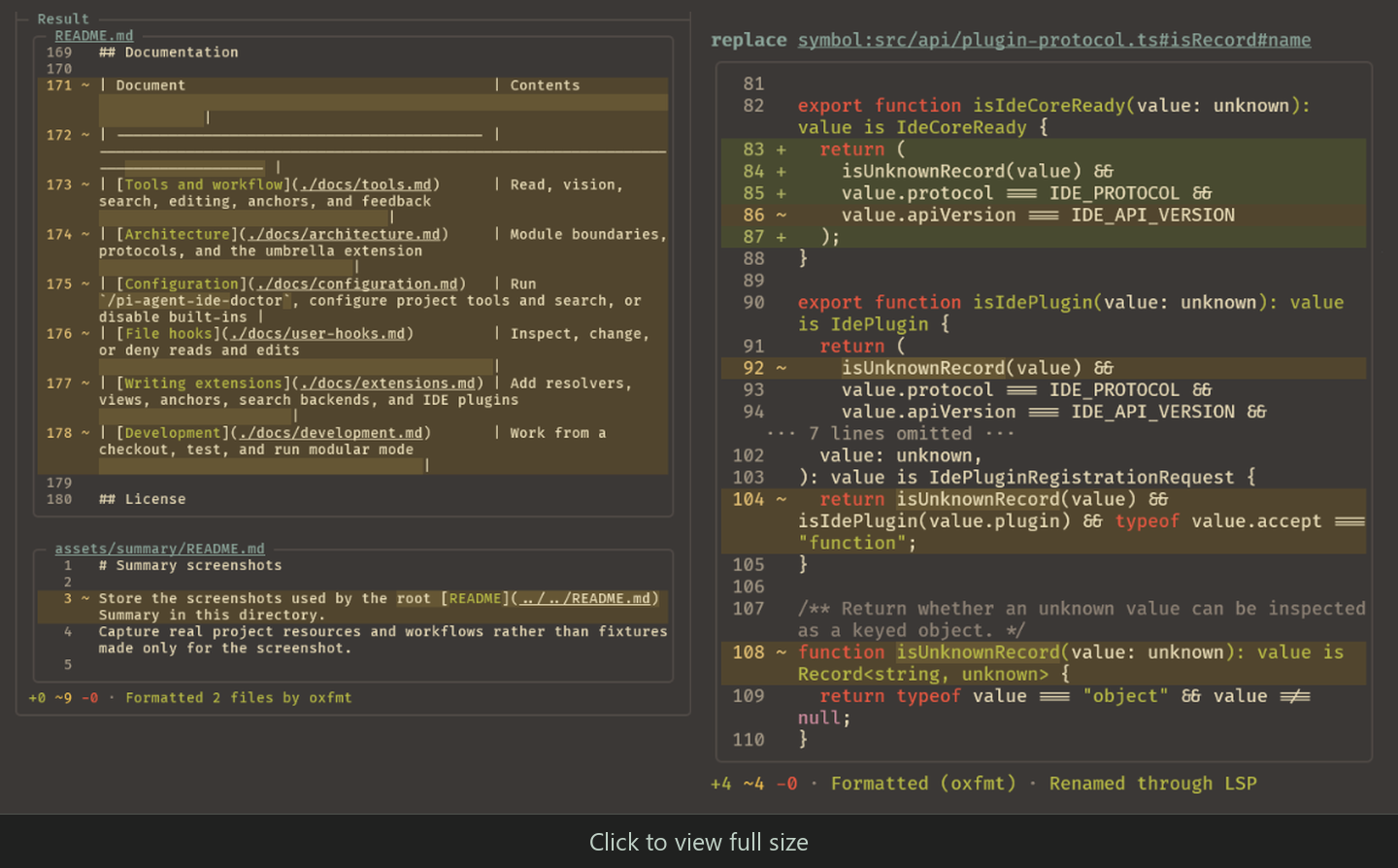Follow the ./docs/user-hooks.md link

pyautogui.click(x=317, y=333)
